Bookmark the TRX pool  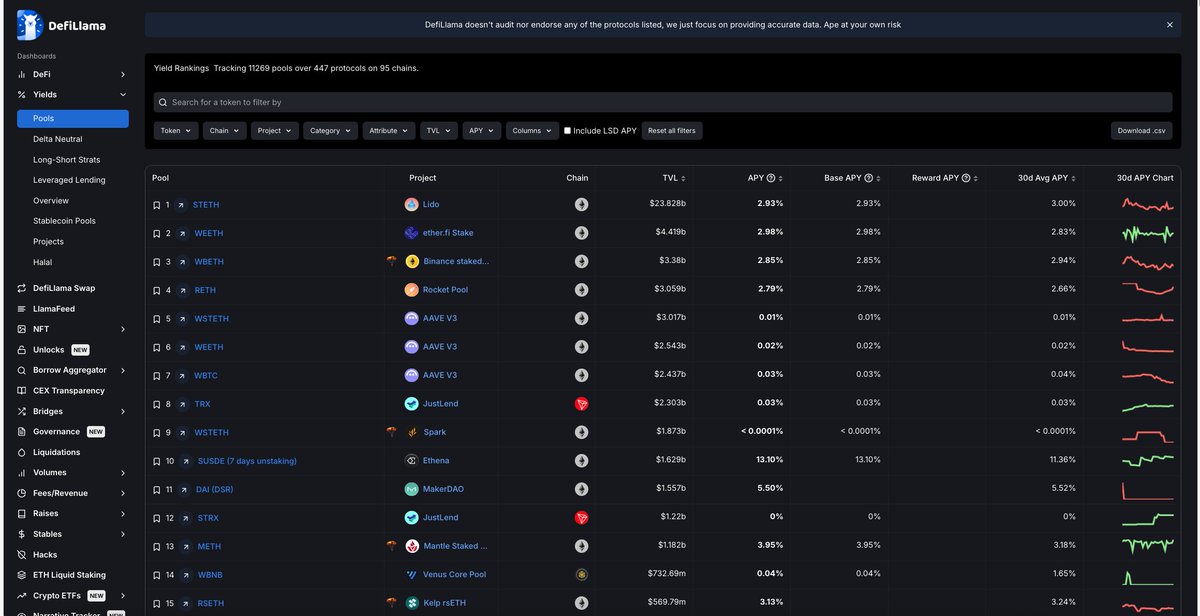(156, 404)
